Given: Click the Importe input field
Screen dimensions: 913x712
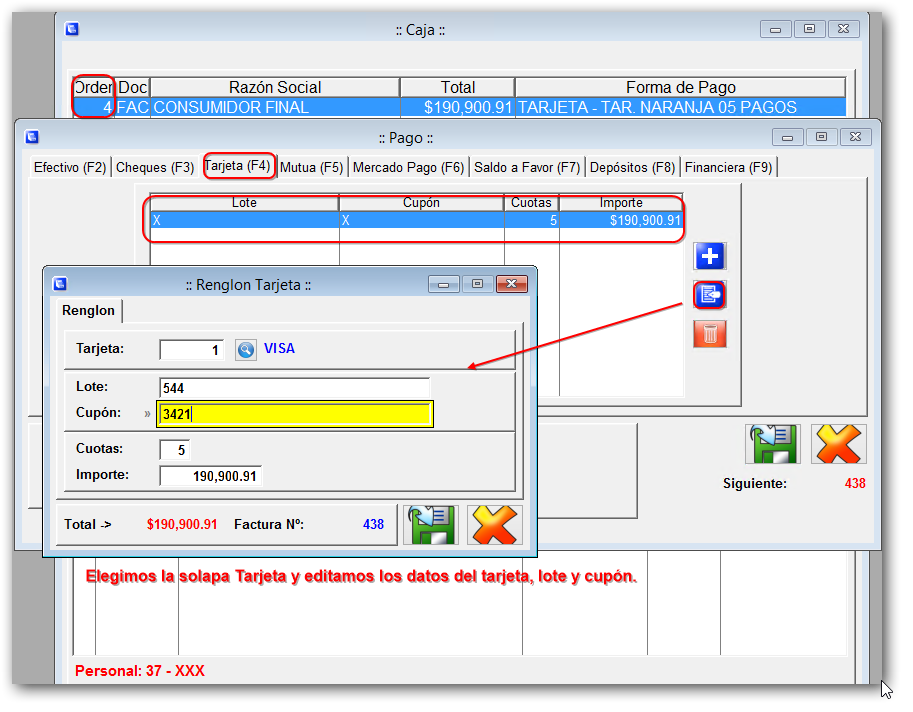Looking at the screenshot, I should tap(211, 476).
